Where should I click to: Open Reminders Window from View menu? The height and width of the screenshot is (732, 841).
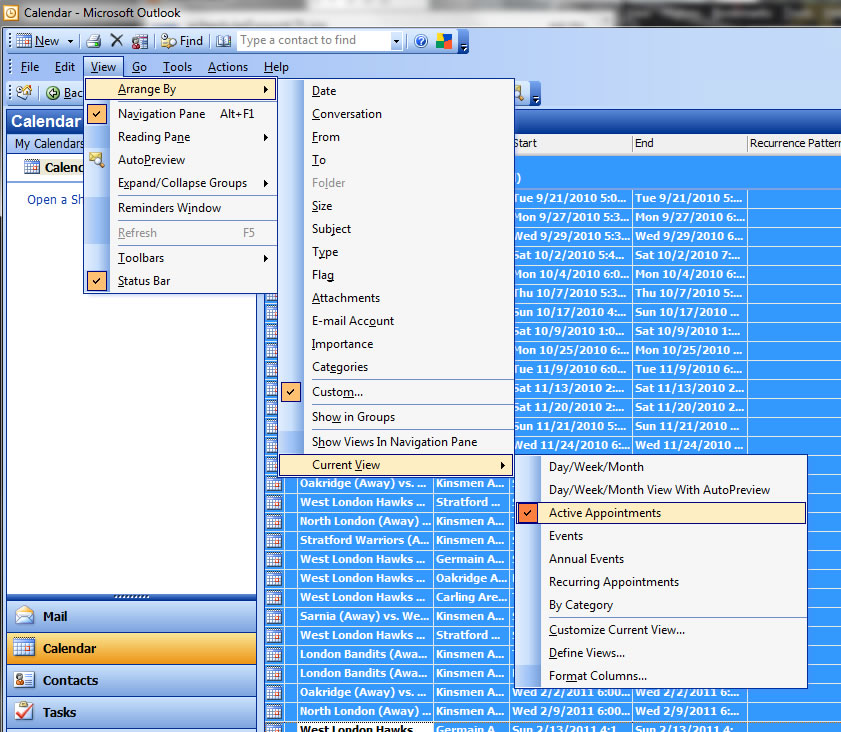181,208
